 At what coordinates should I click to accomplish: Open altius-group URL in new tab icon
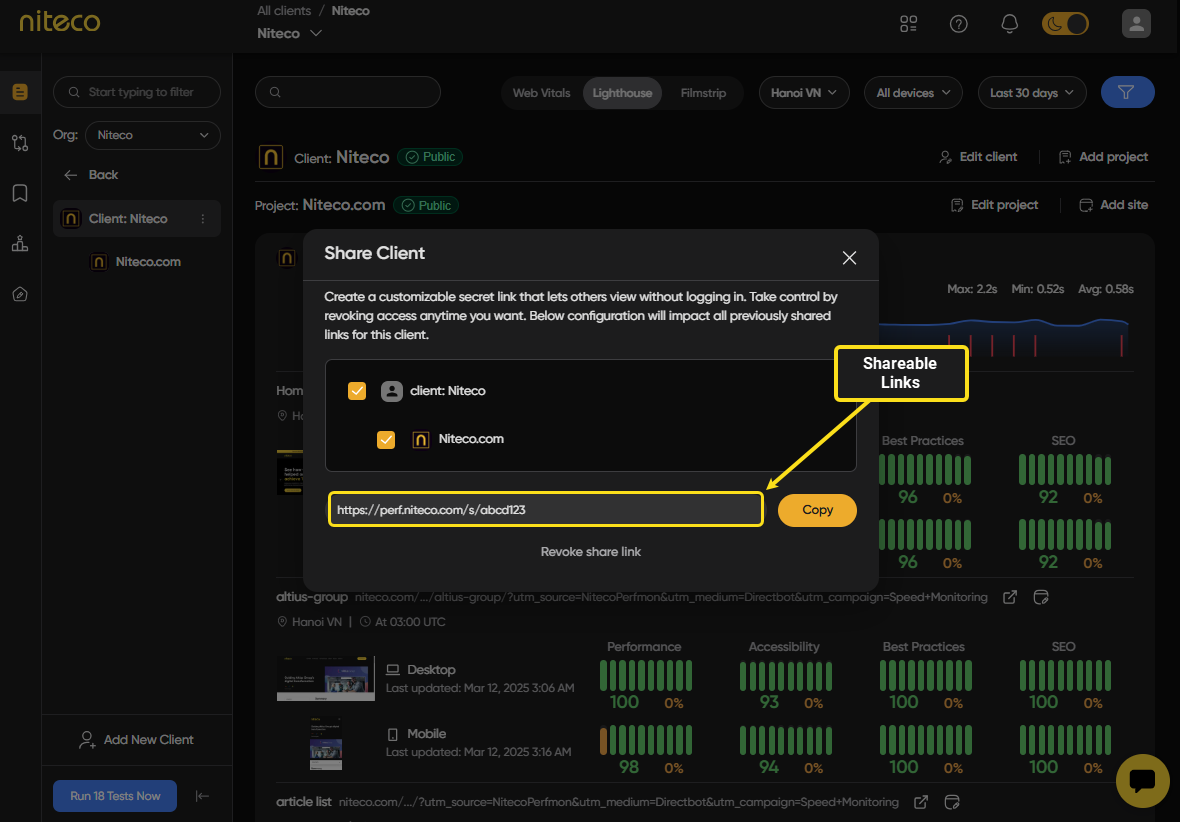1010,597
